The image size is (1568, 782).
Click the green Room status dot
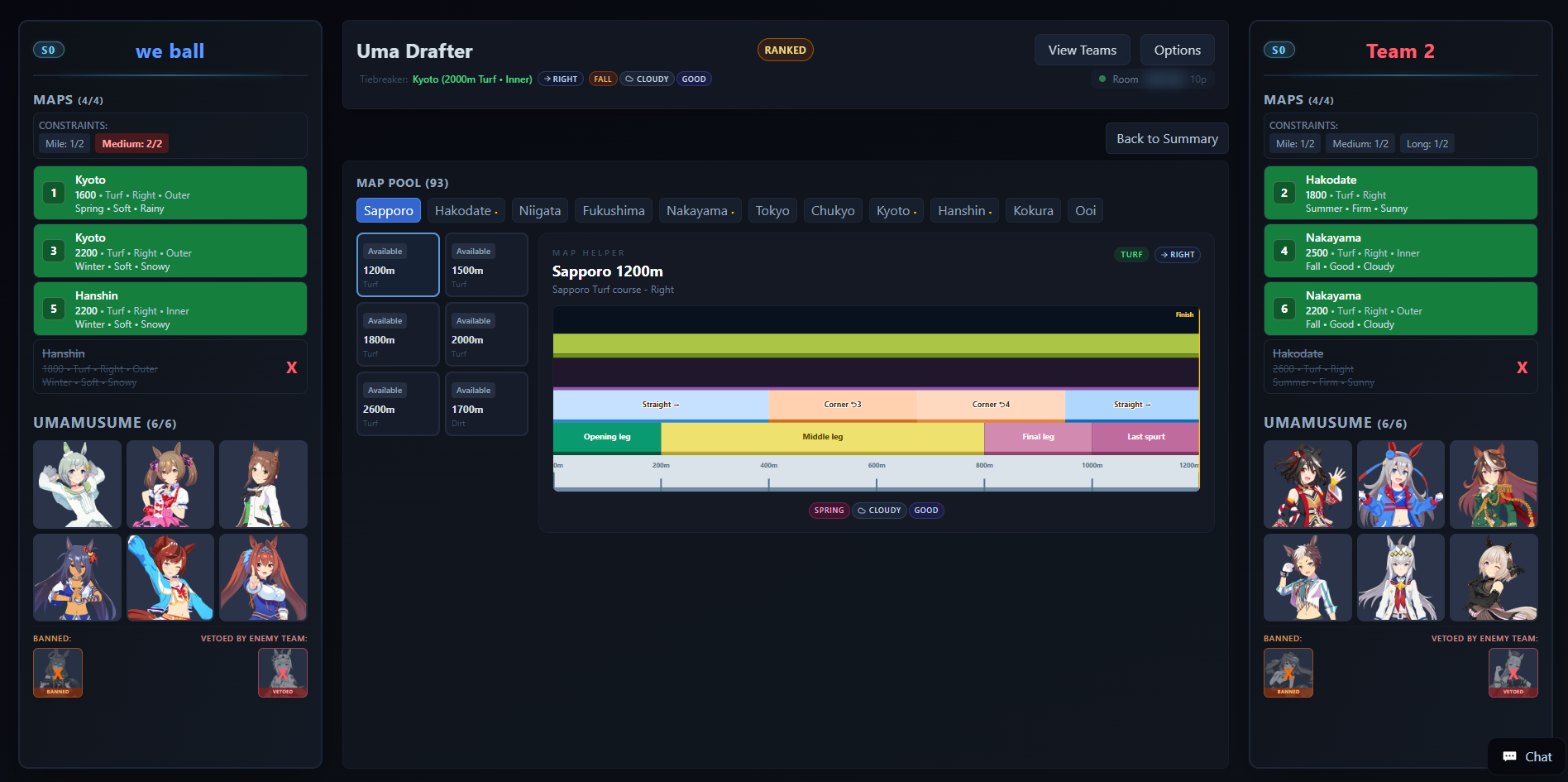(x=1102, y=79)
